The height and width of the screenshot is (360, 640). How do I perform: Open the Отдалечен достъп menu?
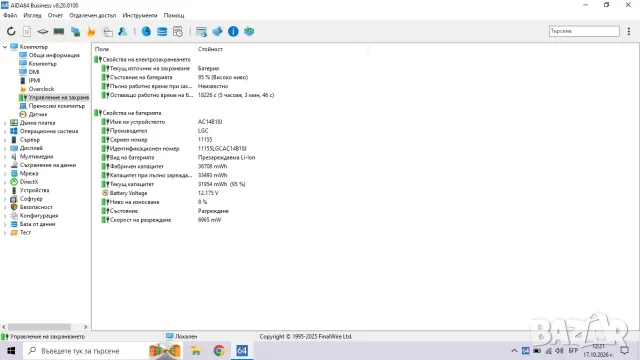click(x=93, y=16)
